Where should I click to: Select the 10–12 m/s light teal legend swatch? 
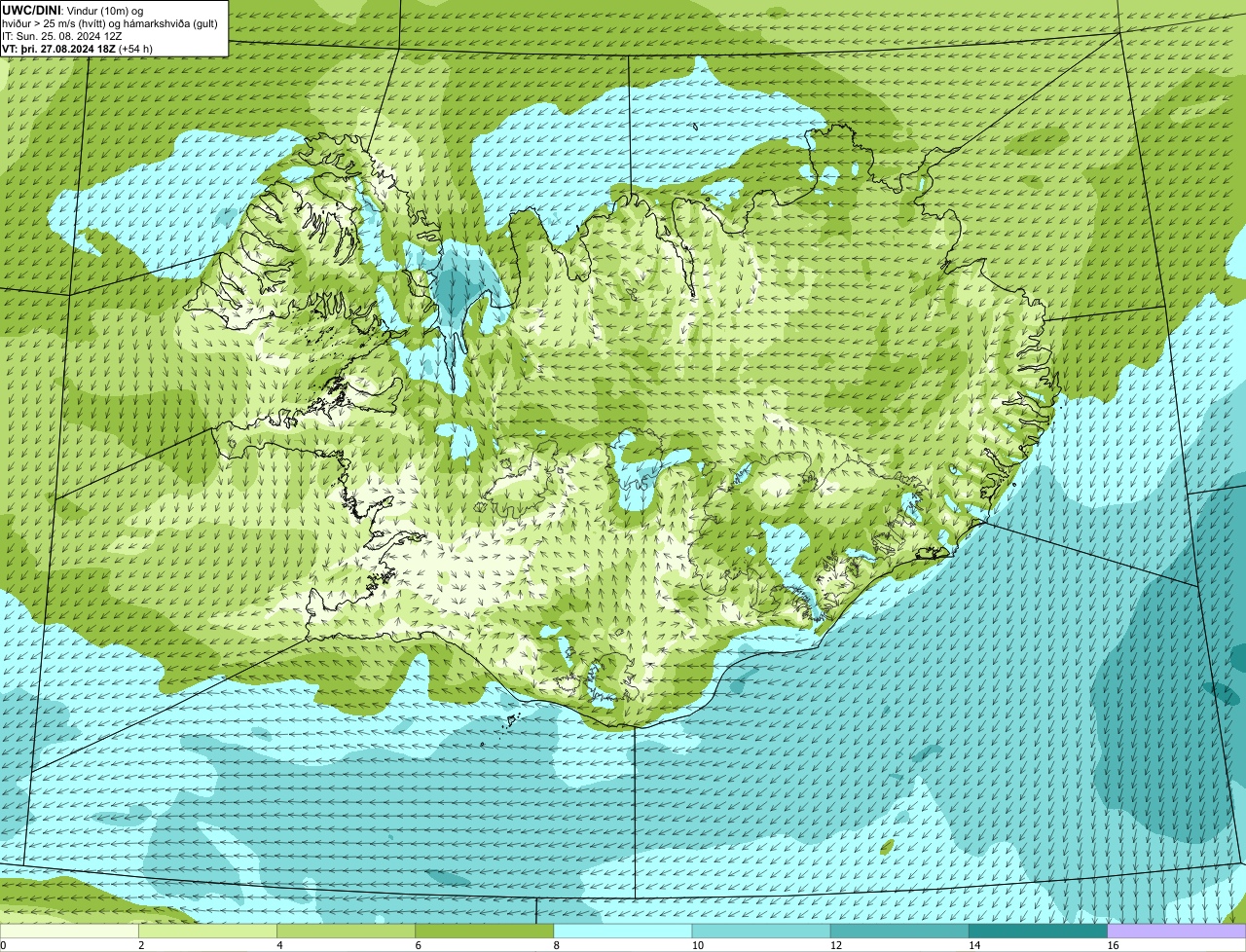761,932
